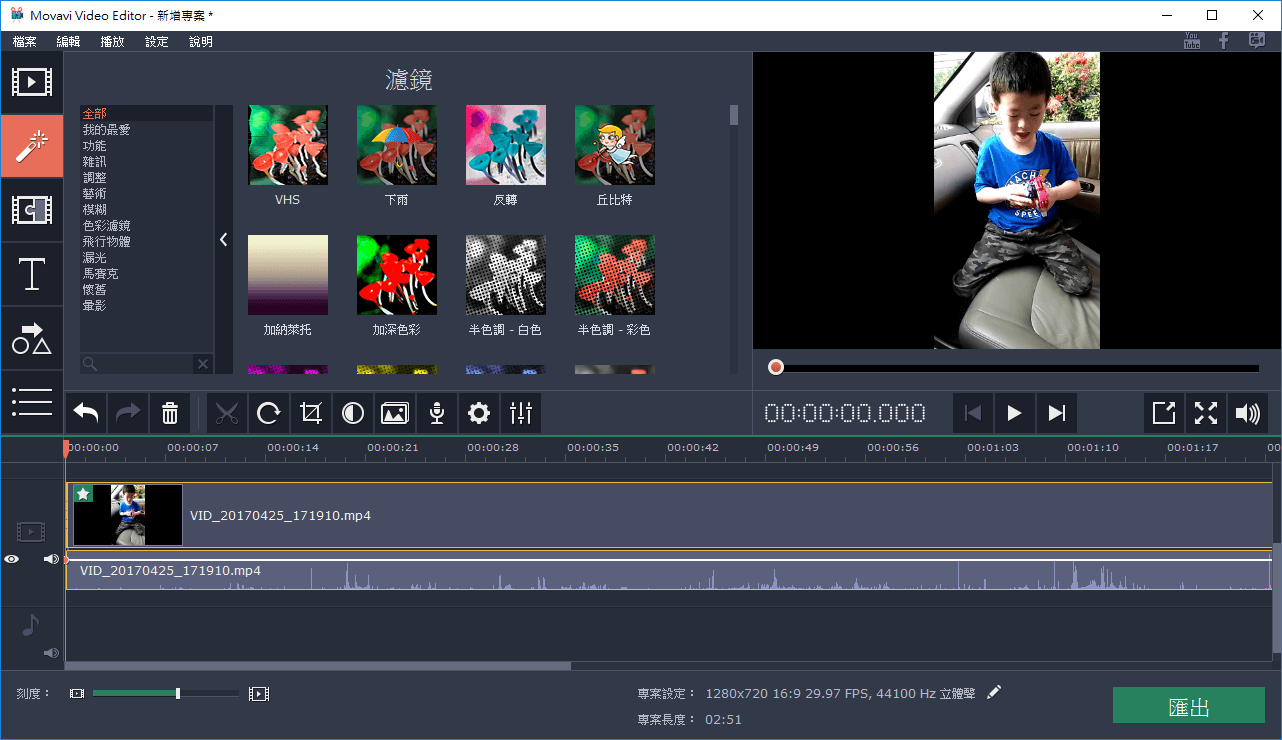Open the Titles panel
Image resolution: width=1282 pixels, height=740 pixels.
point(32,274)
